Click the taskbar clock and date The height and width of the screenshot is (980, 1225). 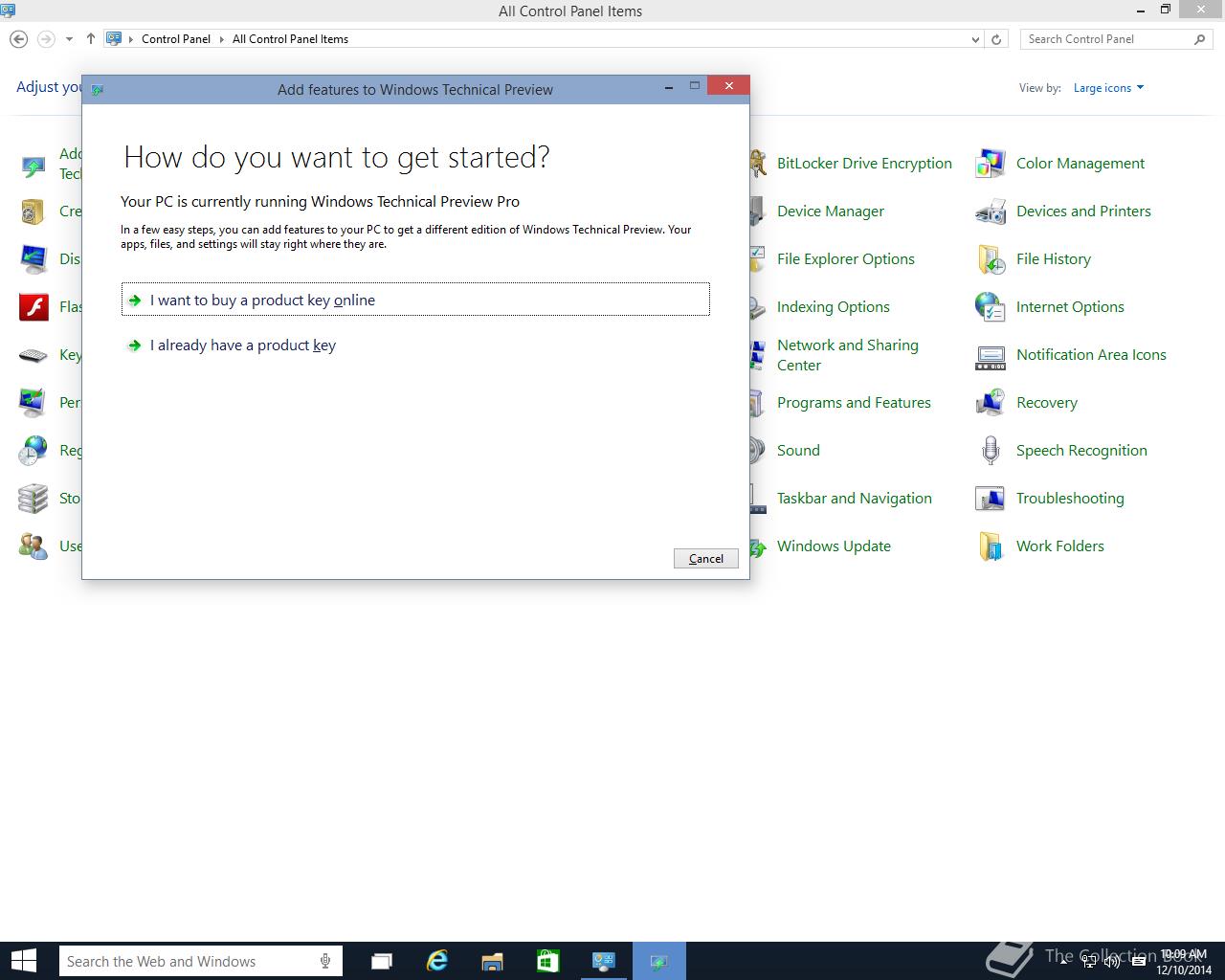pos(1184,962)
